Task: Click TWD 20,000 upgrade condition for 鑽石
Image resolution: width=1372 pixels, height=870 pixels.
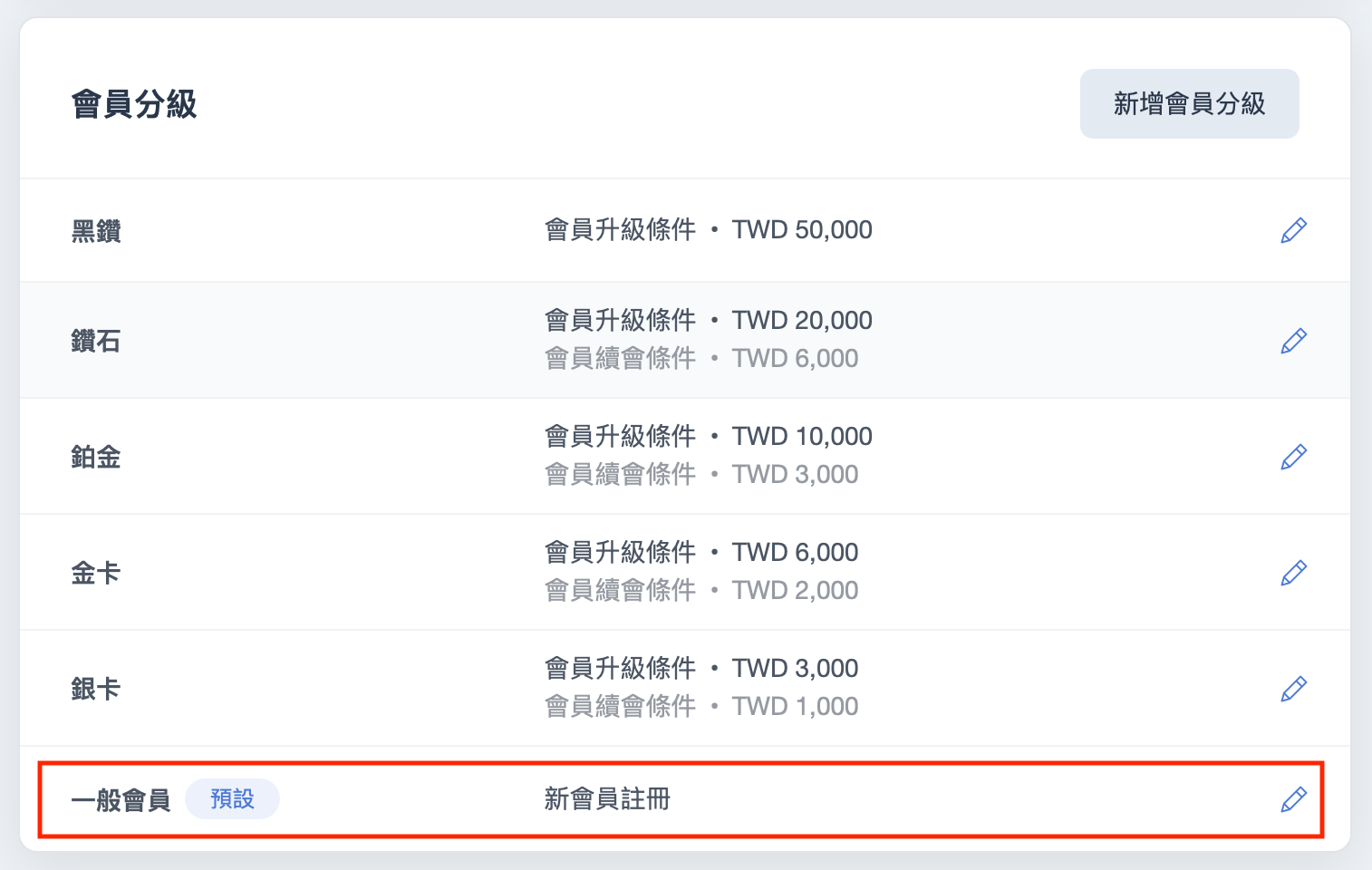Action: [x=802, y=321]
